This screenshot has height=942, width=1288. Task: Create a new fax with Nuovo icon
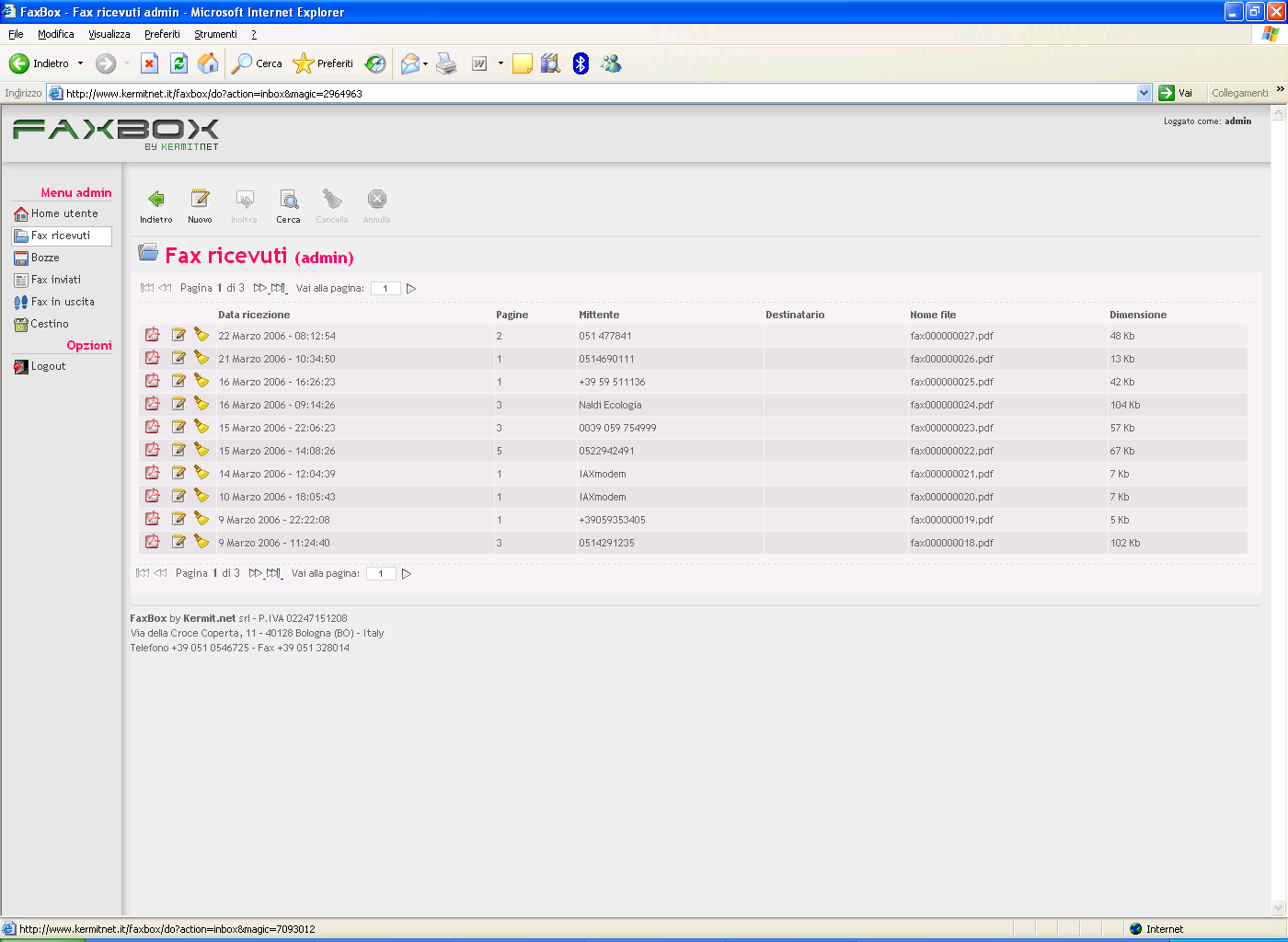coord(200,200)
